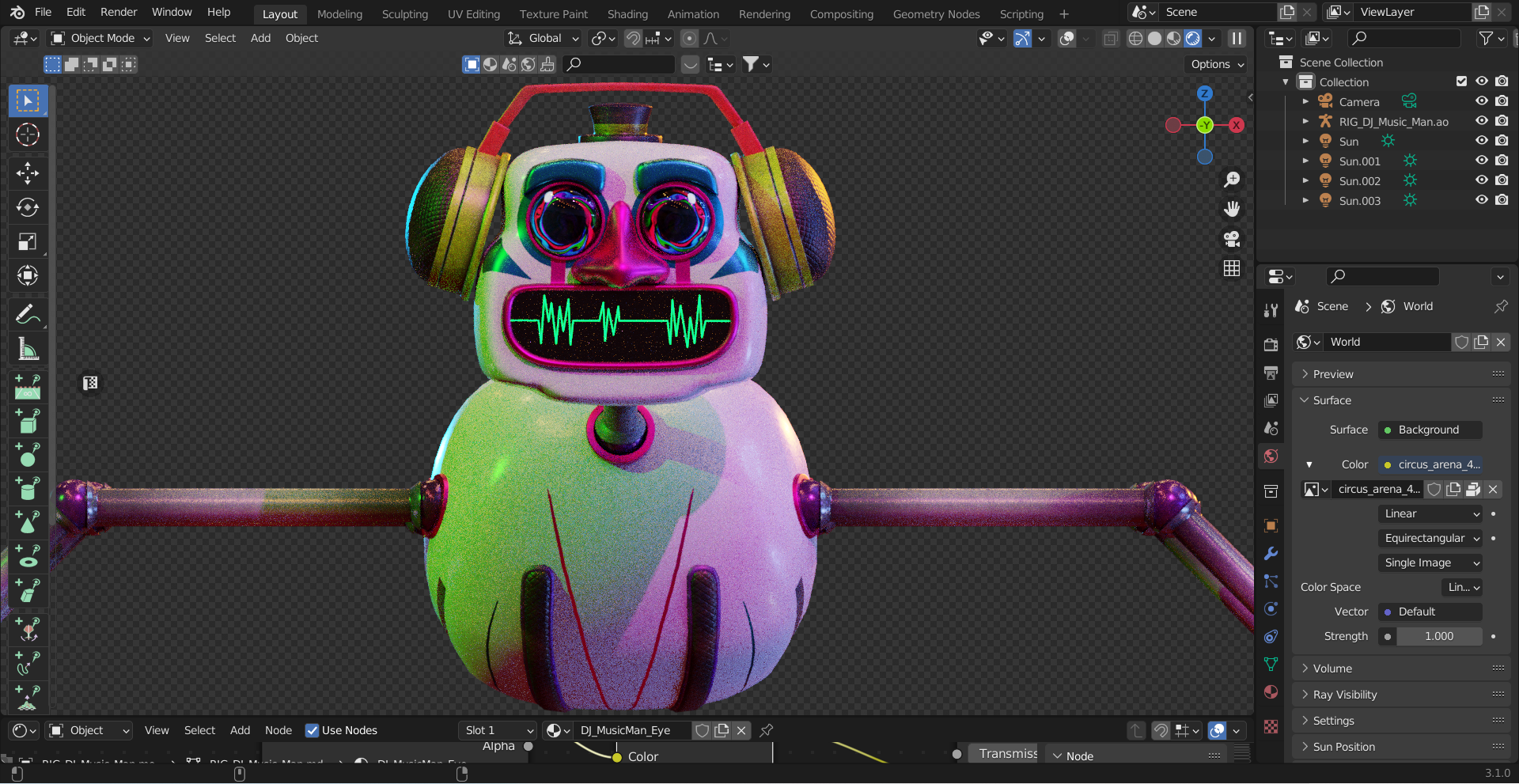
Task: Switch to UV Editing workspace tab
Action: click(474, 14)
